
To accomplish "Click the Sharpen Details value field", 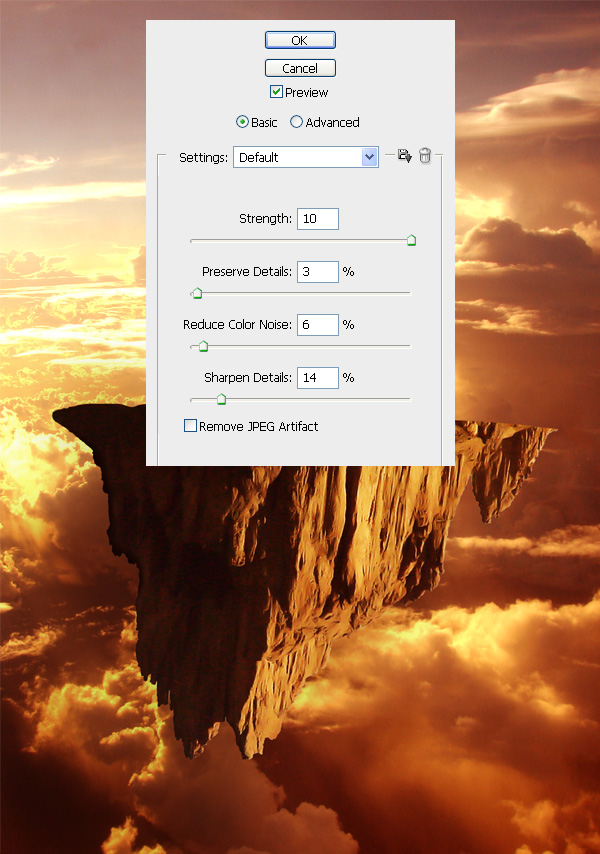I will [318, 378].
